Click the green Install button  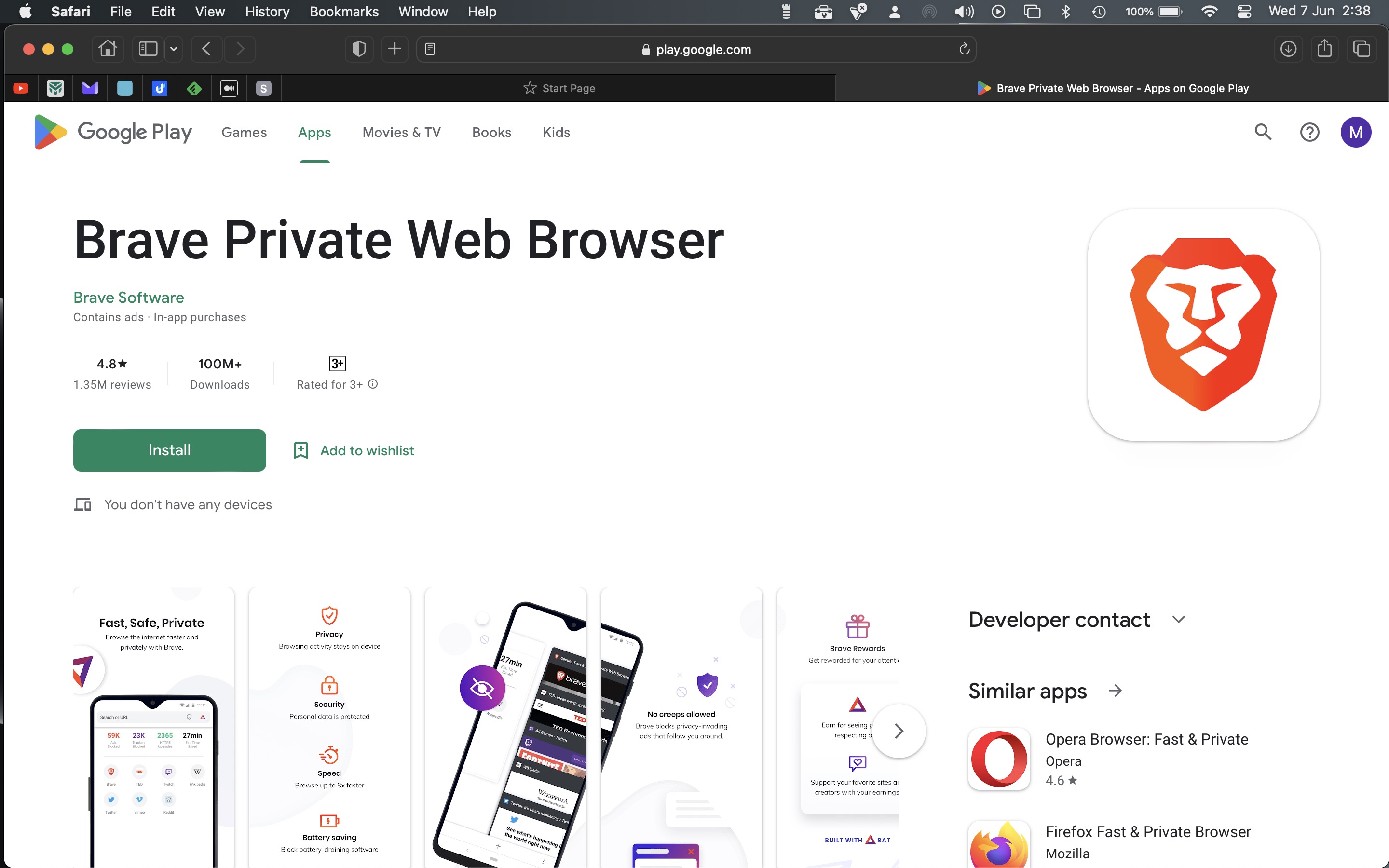169,450
